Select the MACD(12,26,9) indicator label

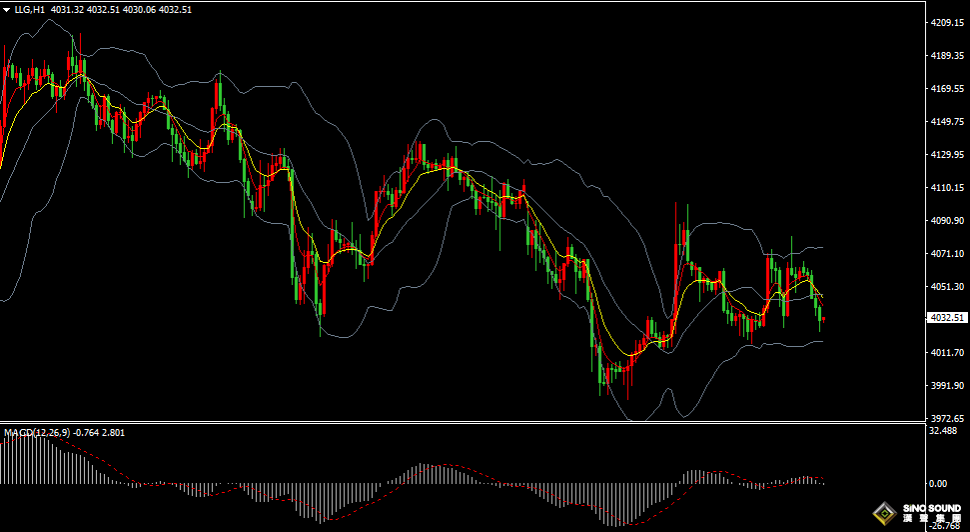[37, 432]
